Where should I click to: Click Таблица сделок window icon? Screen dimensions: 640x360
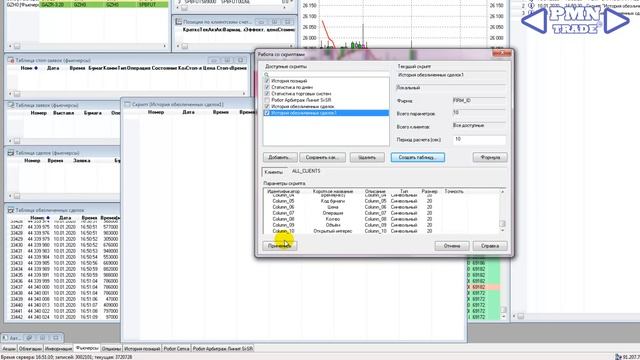tap(11, 153)
